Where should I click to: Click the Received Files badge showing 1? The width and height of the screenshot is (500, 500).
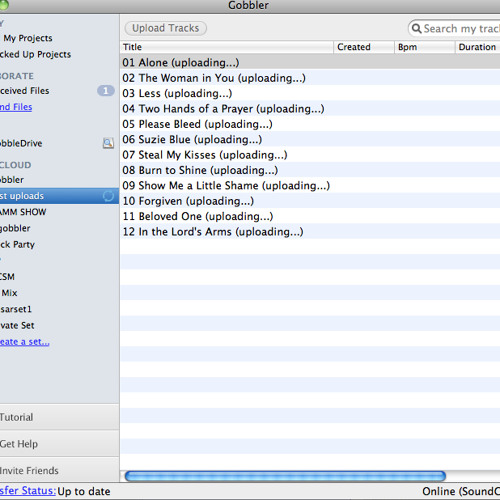pos(106,91)
